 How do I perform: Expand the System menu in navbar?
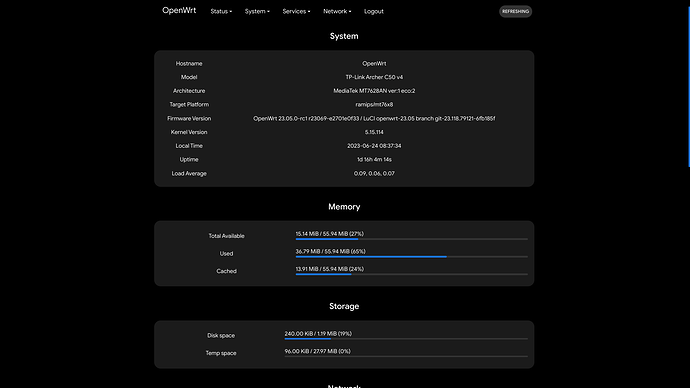257,11
